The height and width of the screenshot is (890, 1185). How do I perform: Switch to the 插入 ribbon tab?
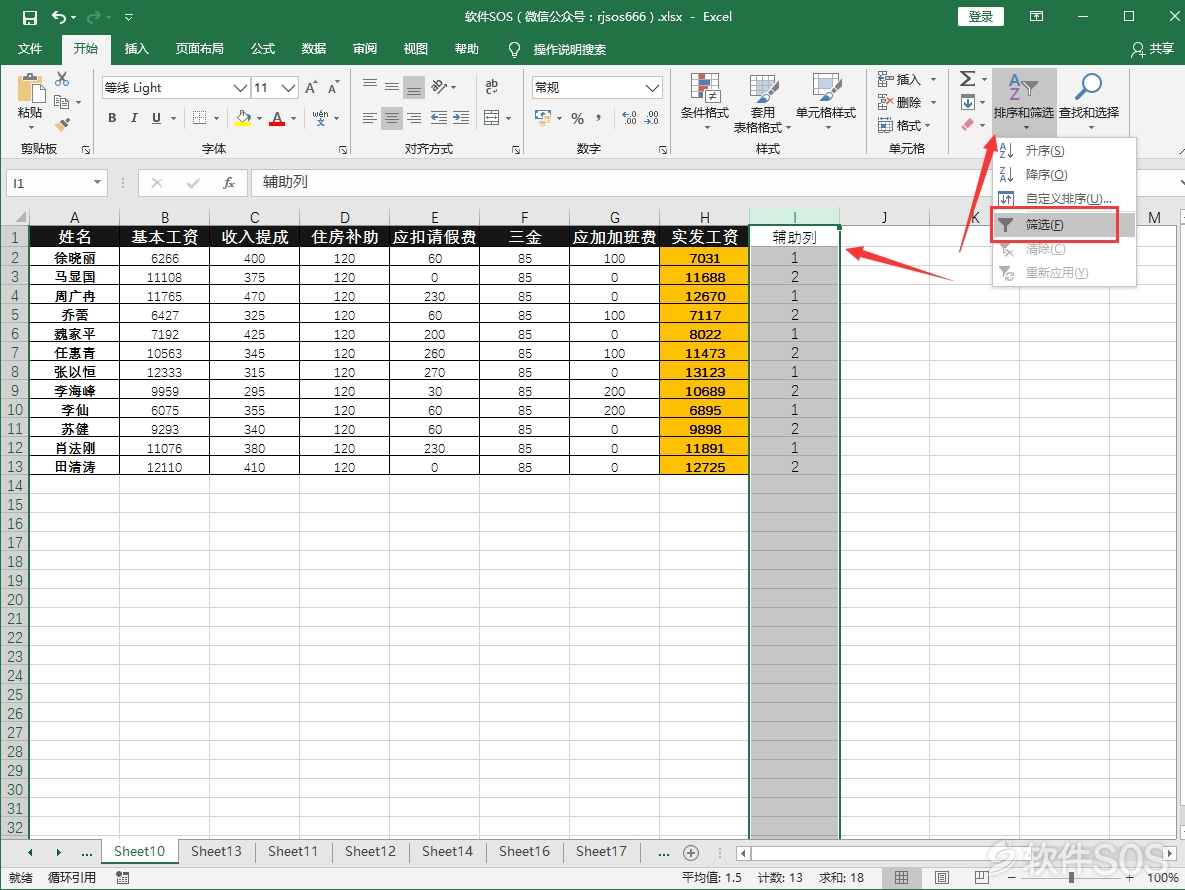[x=137, y=49]
